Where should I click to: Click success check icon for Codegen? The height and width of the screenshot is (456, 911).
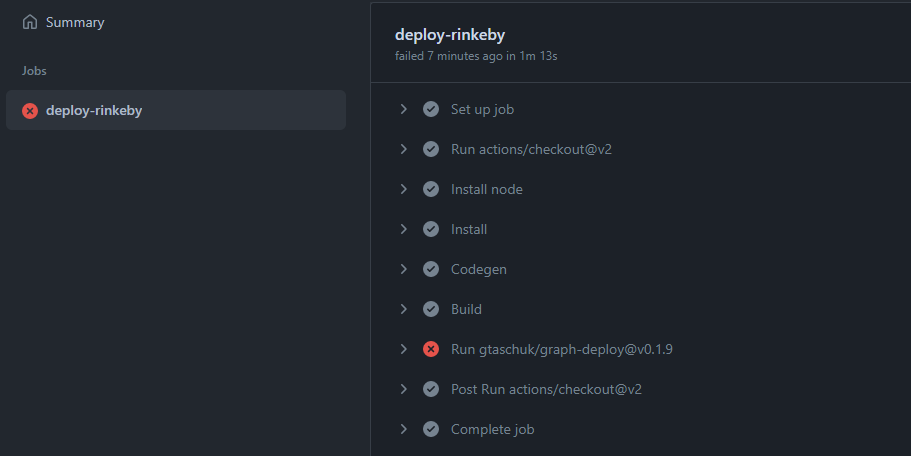coord(431,269)
